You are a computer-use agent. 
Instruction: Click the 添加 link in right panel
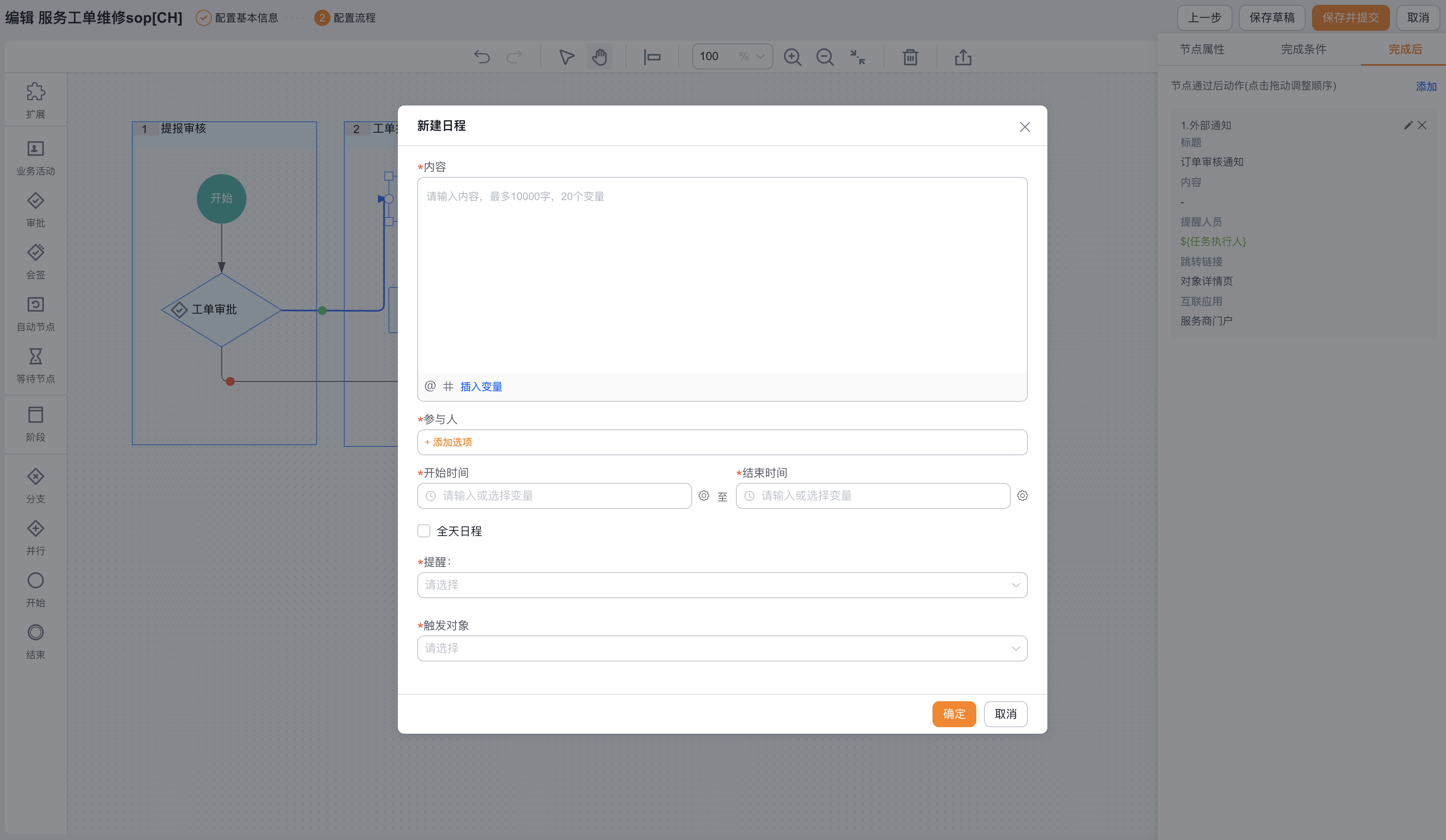[1425, 86]
